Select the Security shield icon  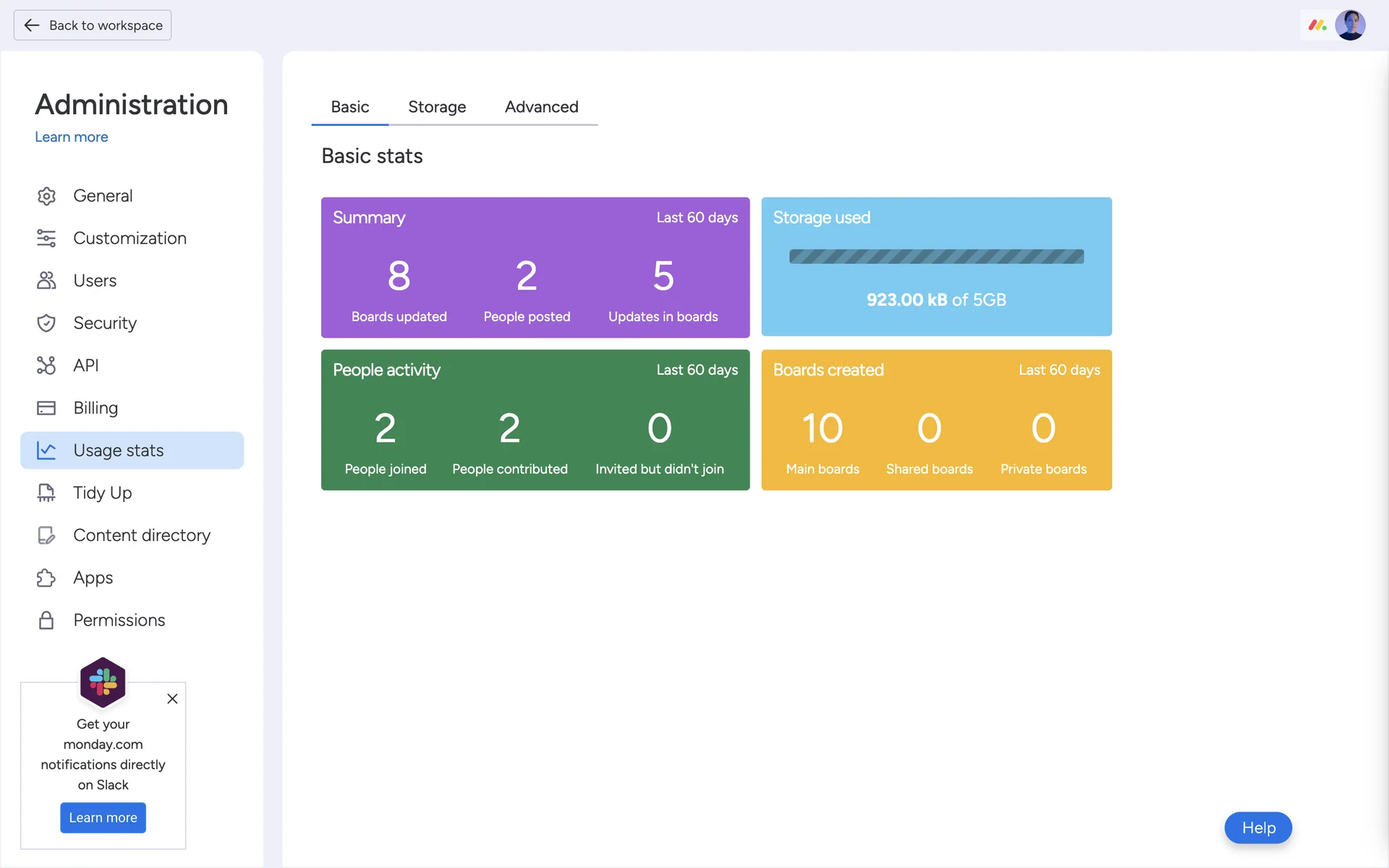pos(46,323)
